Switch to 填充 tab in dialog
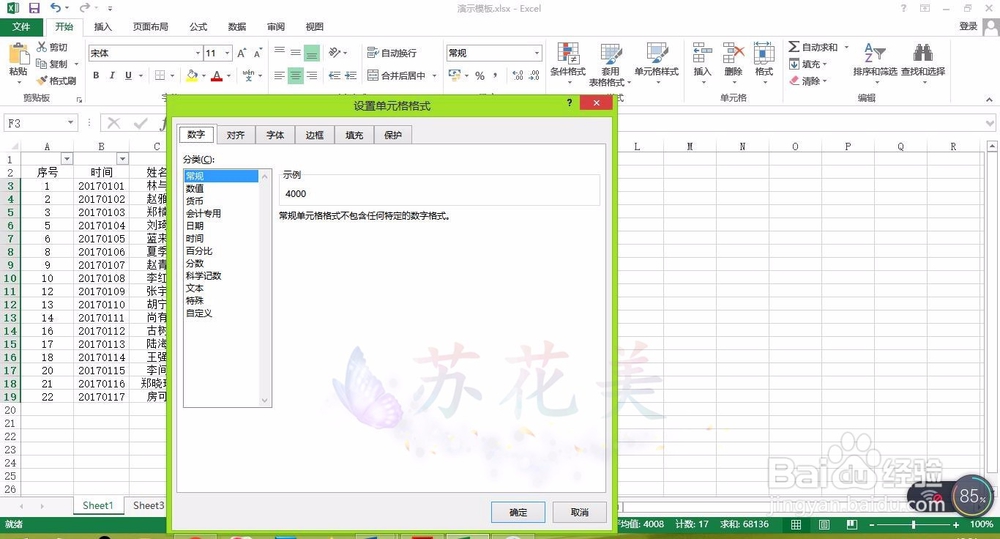Viewport: 1000px width, 539px height. pyautogui.click(x=354, y=135)
